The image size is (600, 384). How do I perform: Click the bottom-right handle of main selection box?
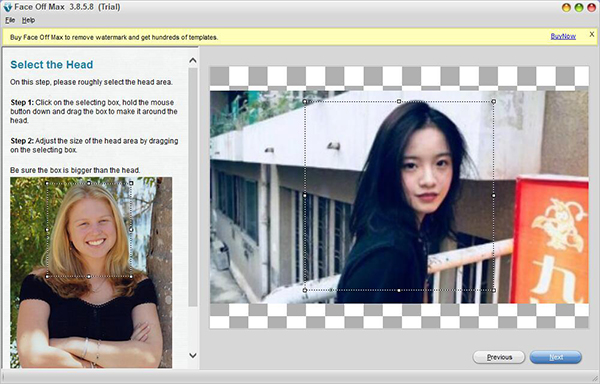coord(494,290)
